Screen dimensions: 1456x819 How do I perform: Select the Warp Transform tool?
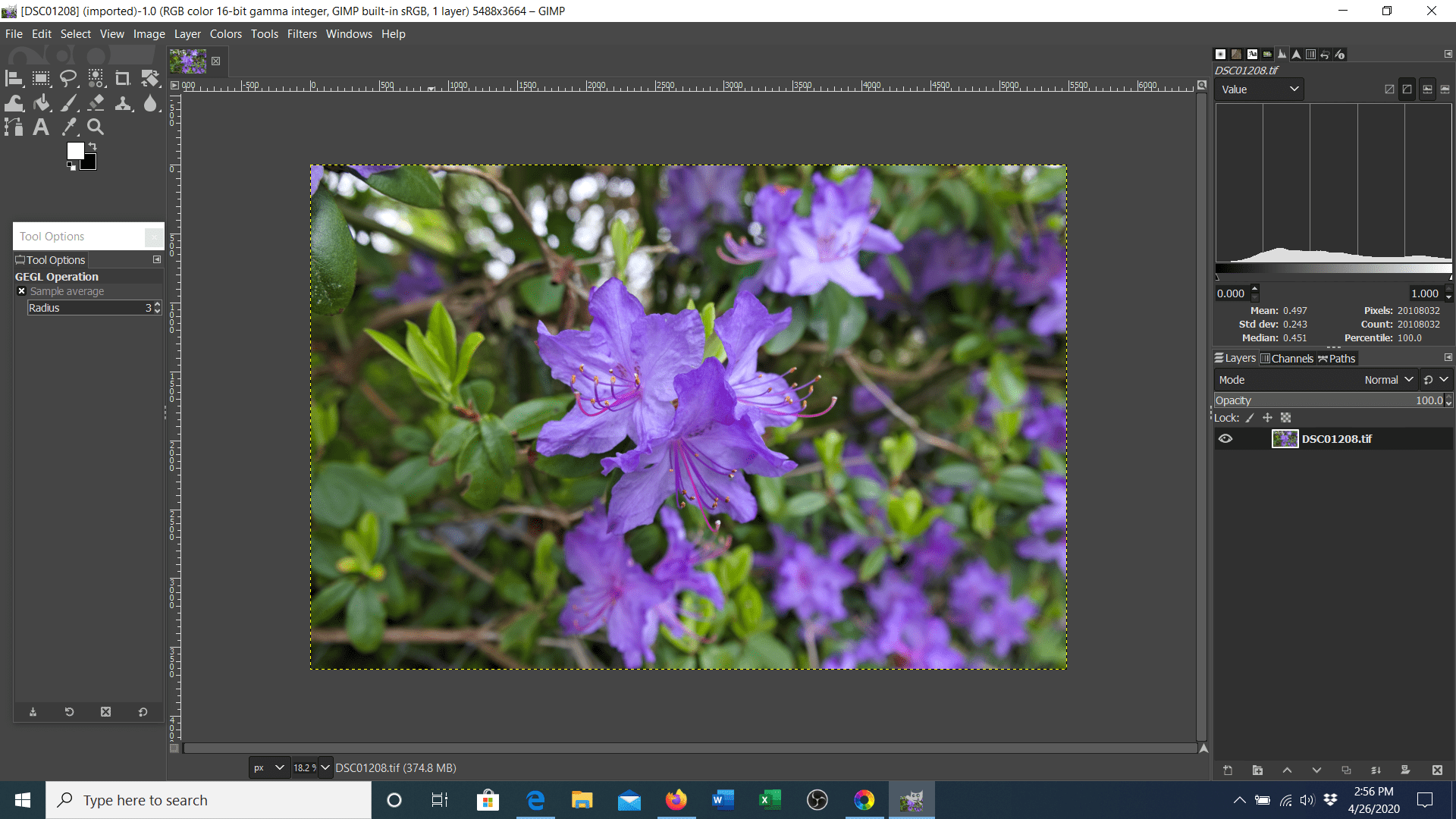pos(14,103)
